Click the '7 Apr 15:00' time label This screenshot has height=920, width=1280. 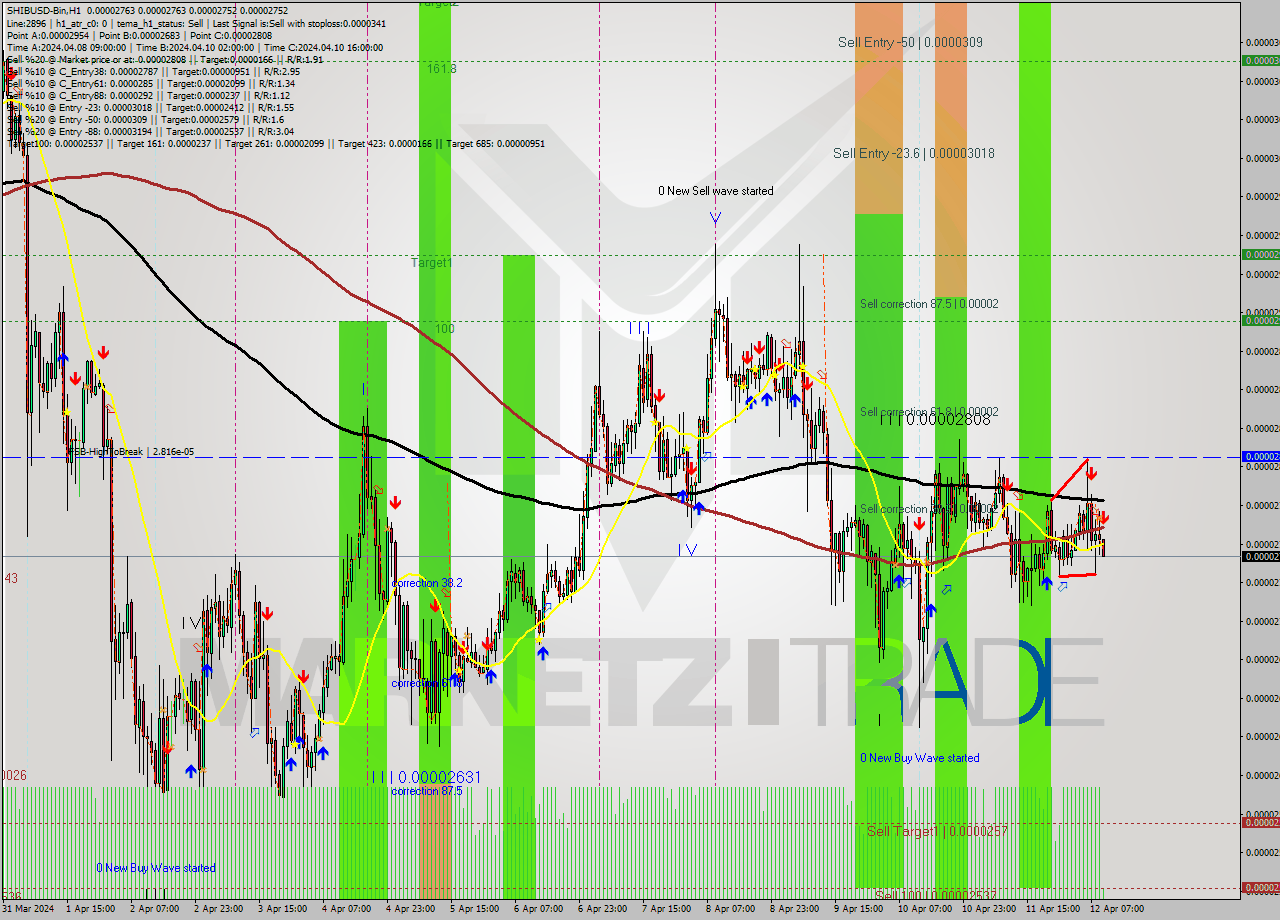point(669,909)
